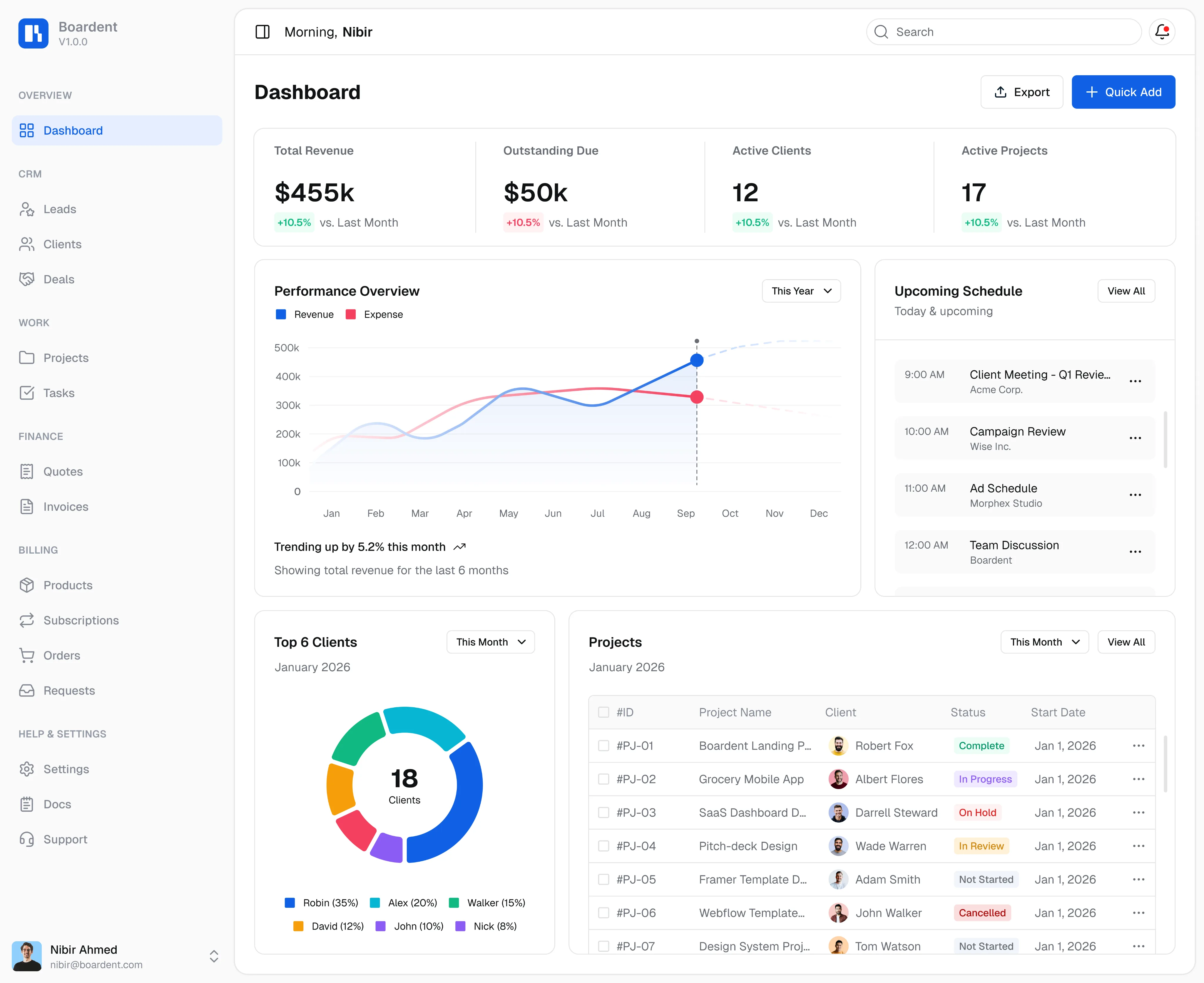The width and height of the screenshot is (1204, 983).
Task: Click in the Search input field
Action: [x=1004, y=32]
